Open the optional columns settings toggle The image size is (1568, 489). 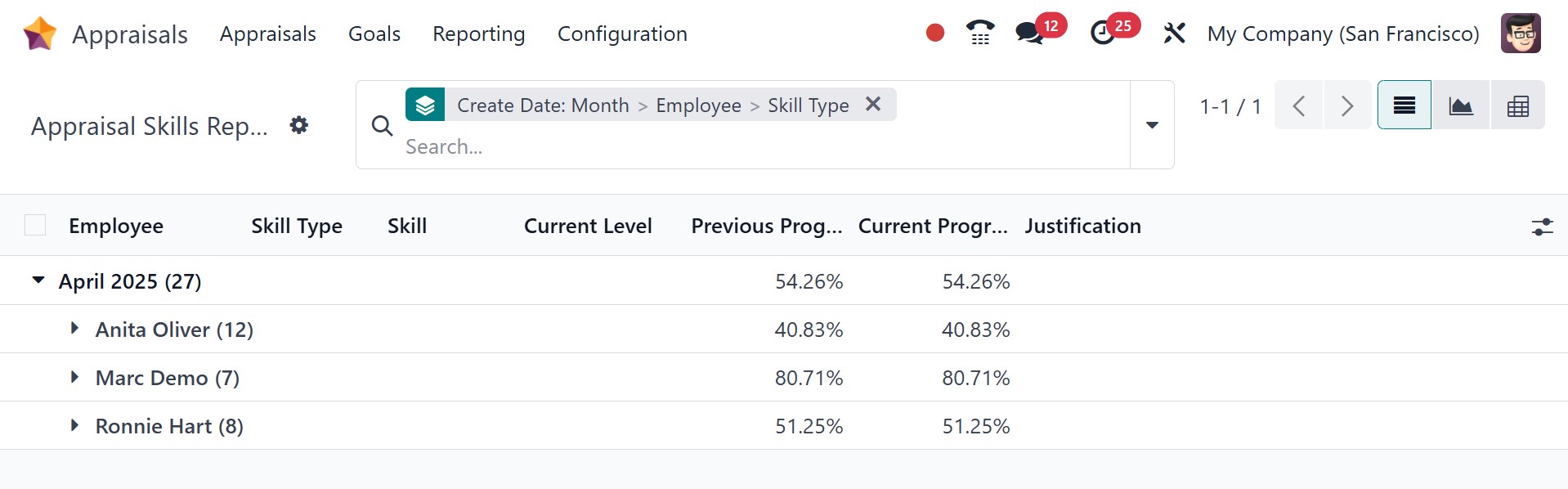point(1542,227)
